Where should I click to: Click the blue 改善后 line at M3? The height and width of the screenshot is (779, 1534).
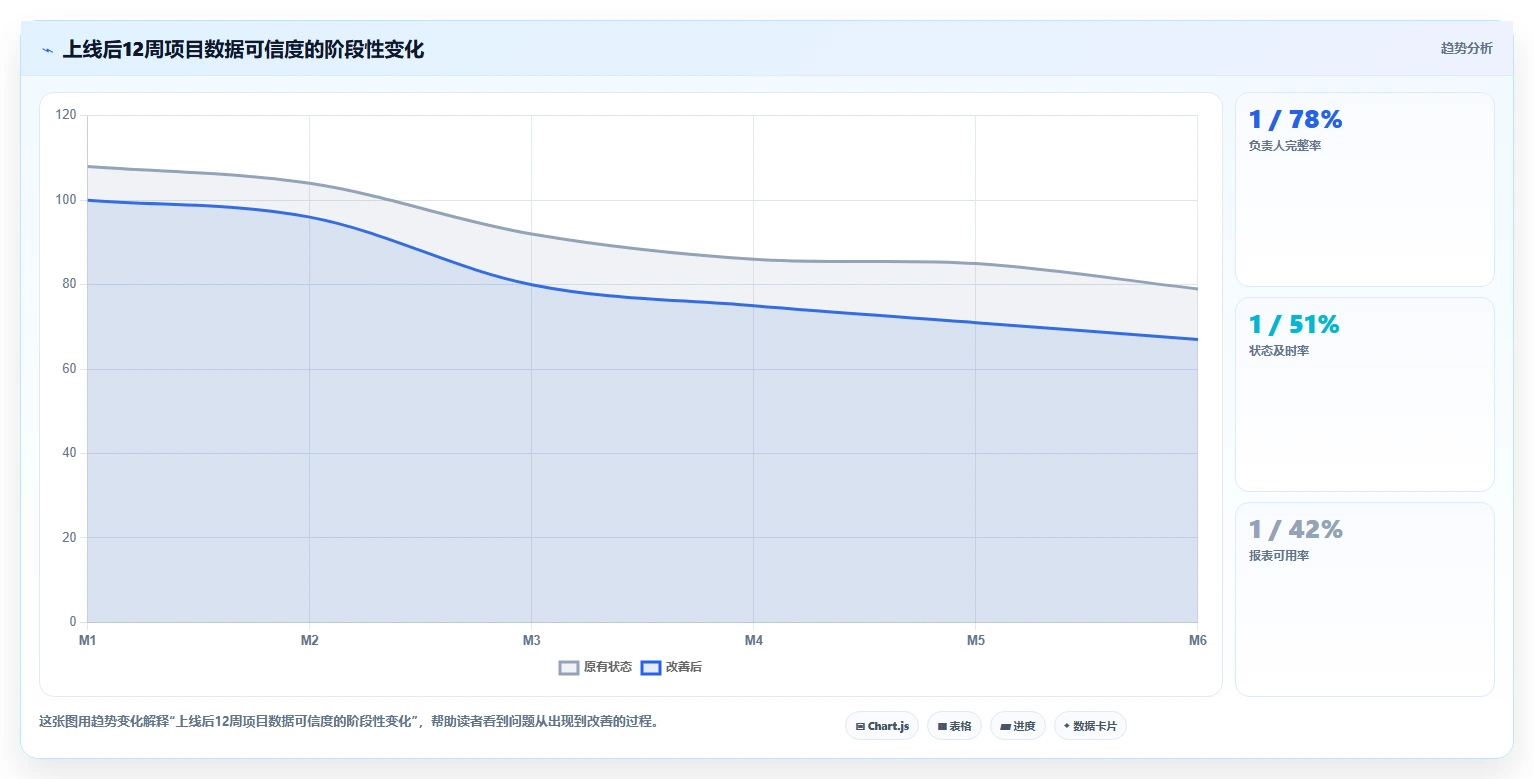(531, 285)
